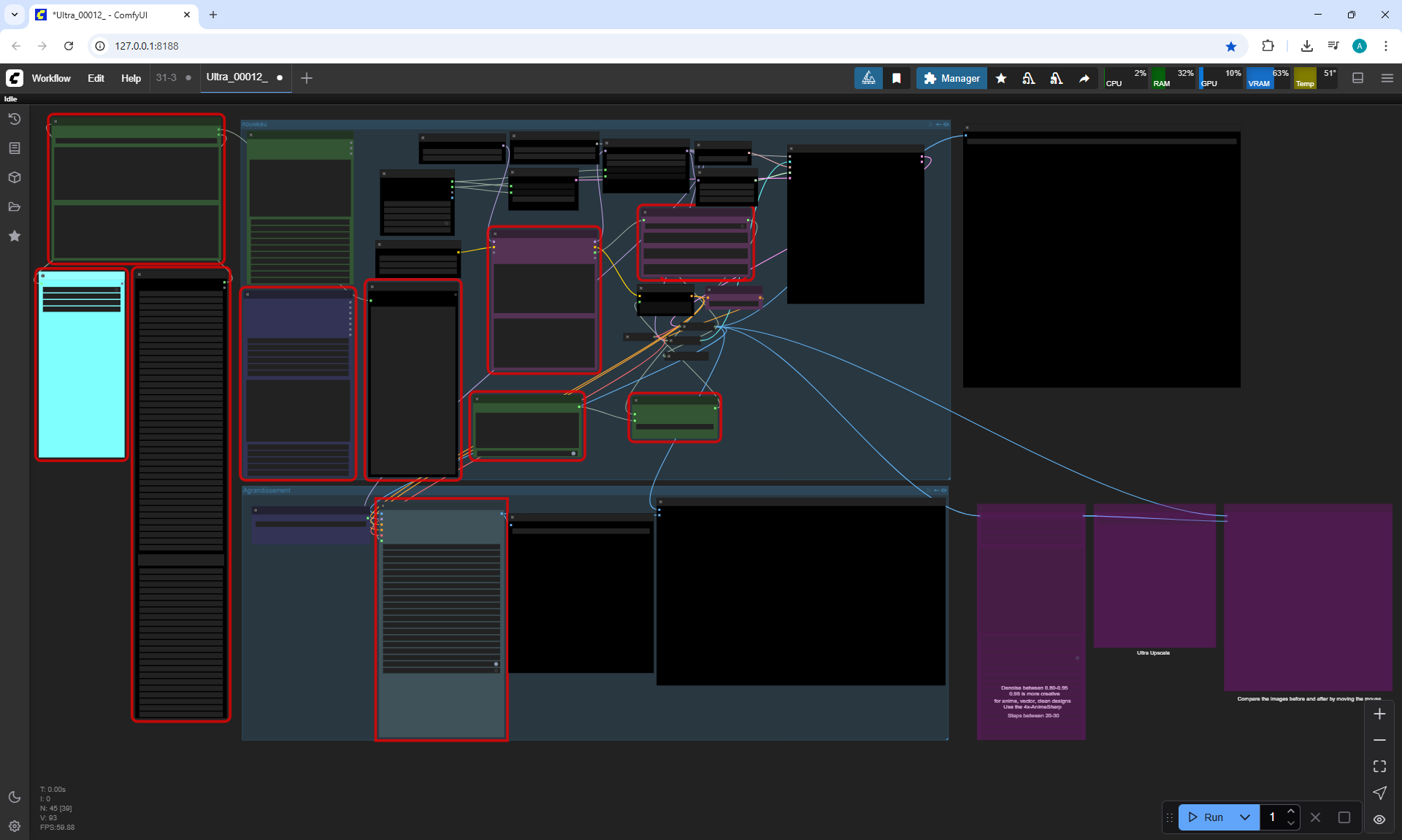
Task: Open the workflows folder sidebar icon
Action: (14, 207)
